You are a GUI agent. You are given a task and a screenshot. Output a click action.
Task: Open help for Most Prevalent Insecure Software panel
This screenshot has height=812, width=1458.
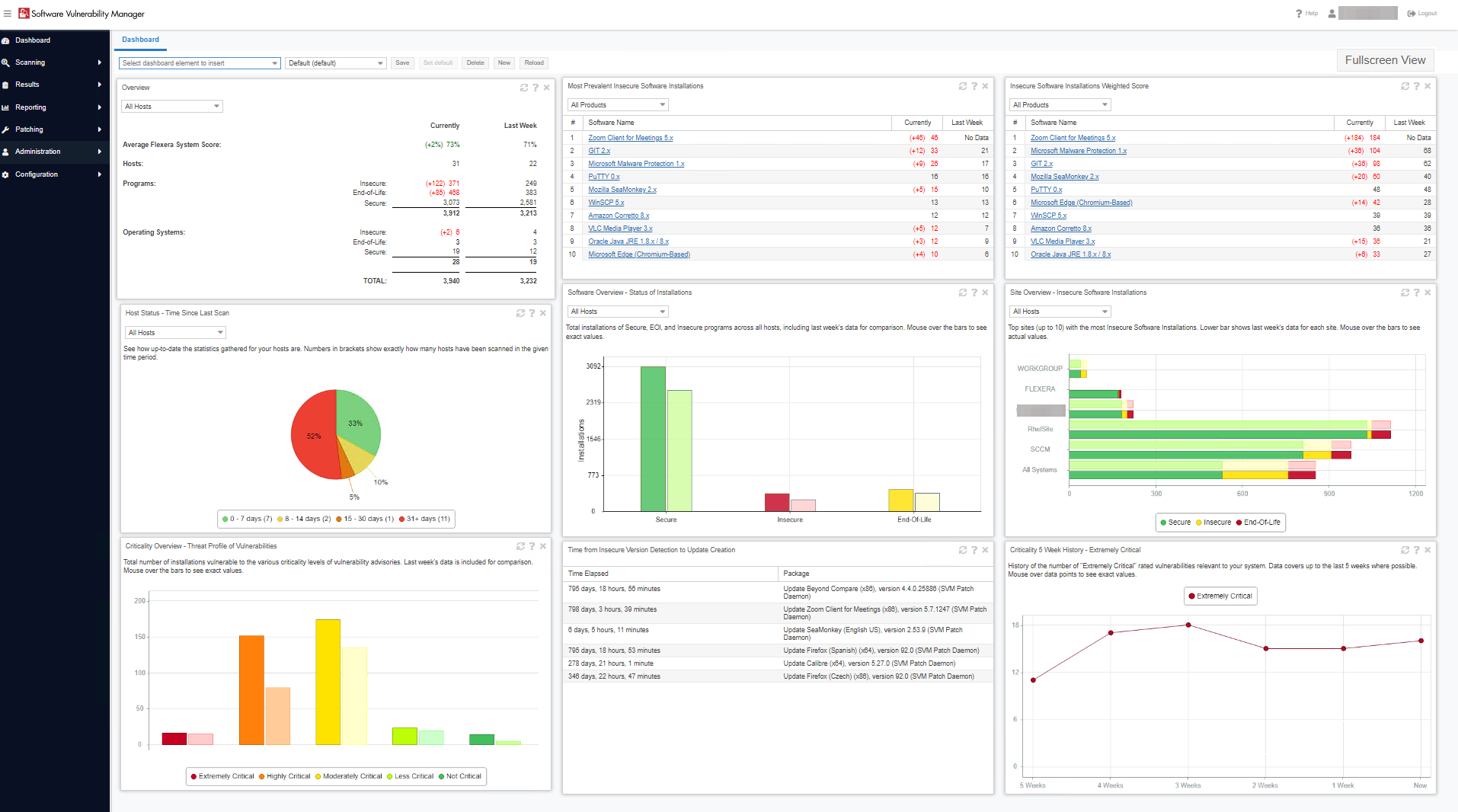coord(974,86)
